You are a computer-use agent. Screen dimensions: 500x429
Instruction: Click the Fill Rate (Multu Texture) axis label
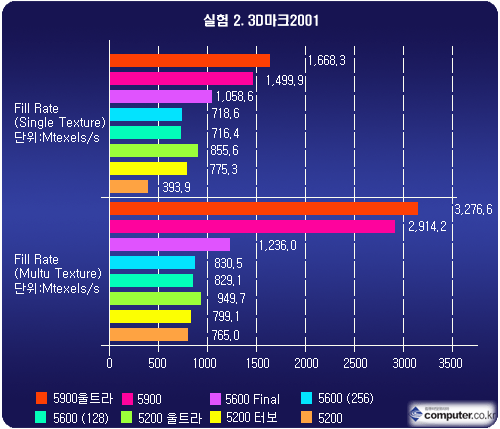click(x=57, y=274)
